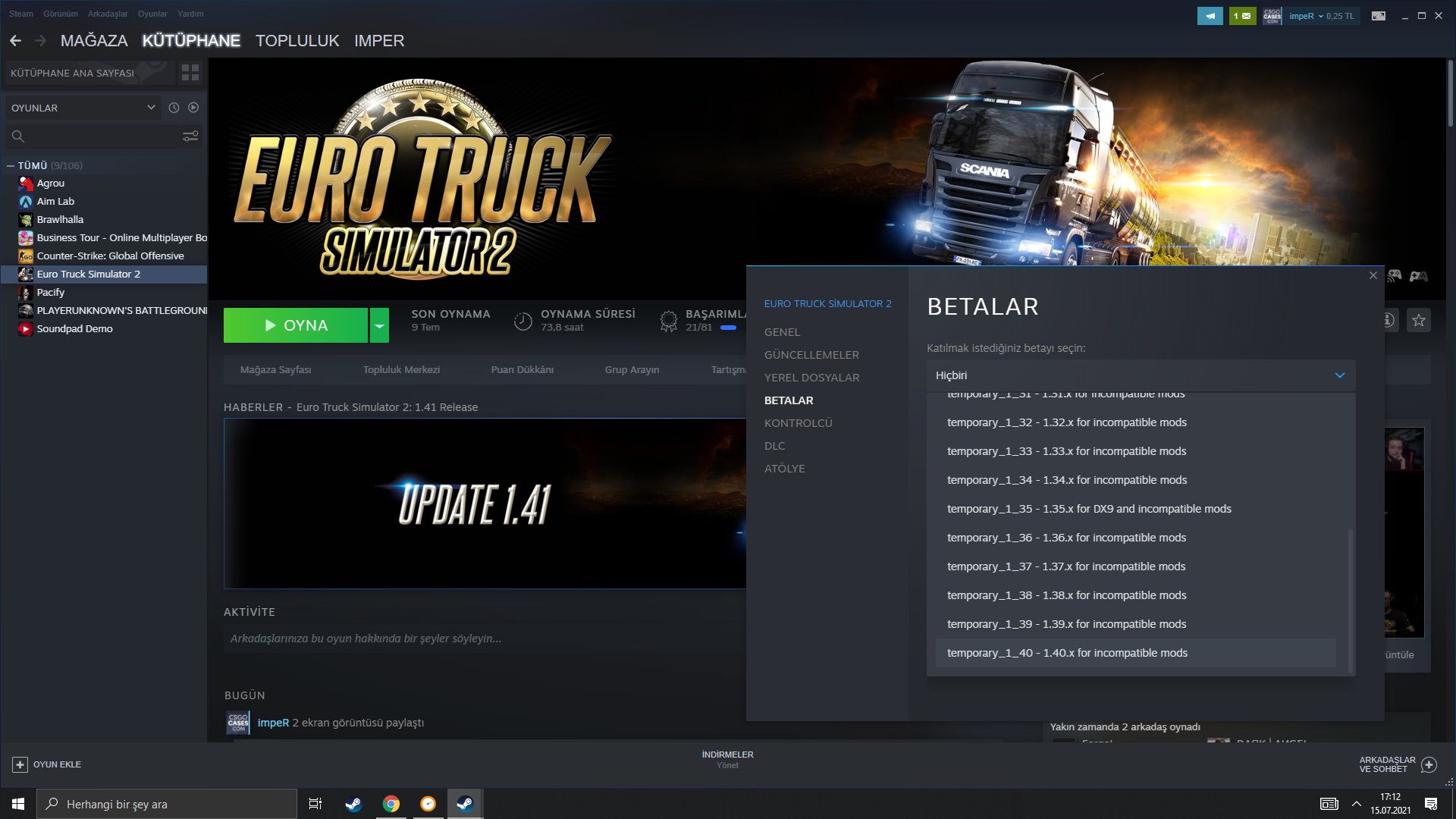Viewport: 1456px width, 819px height.
Task: Expand the OYUNLAR library filter dropdown
Action: tap(150, 108)
